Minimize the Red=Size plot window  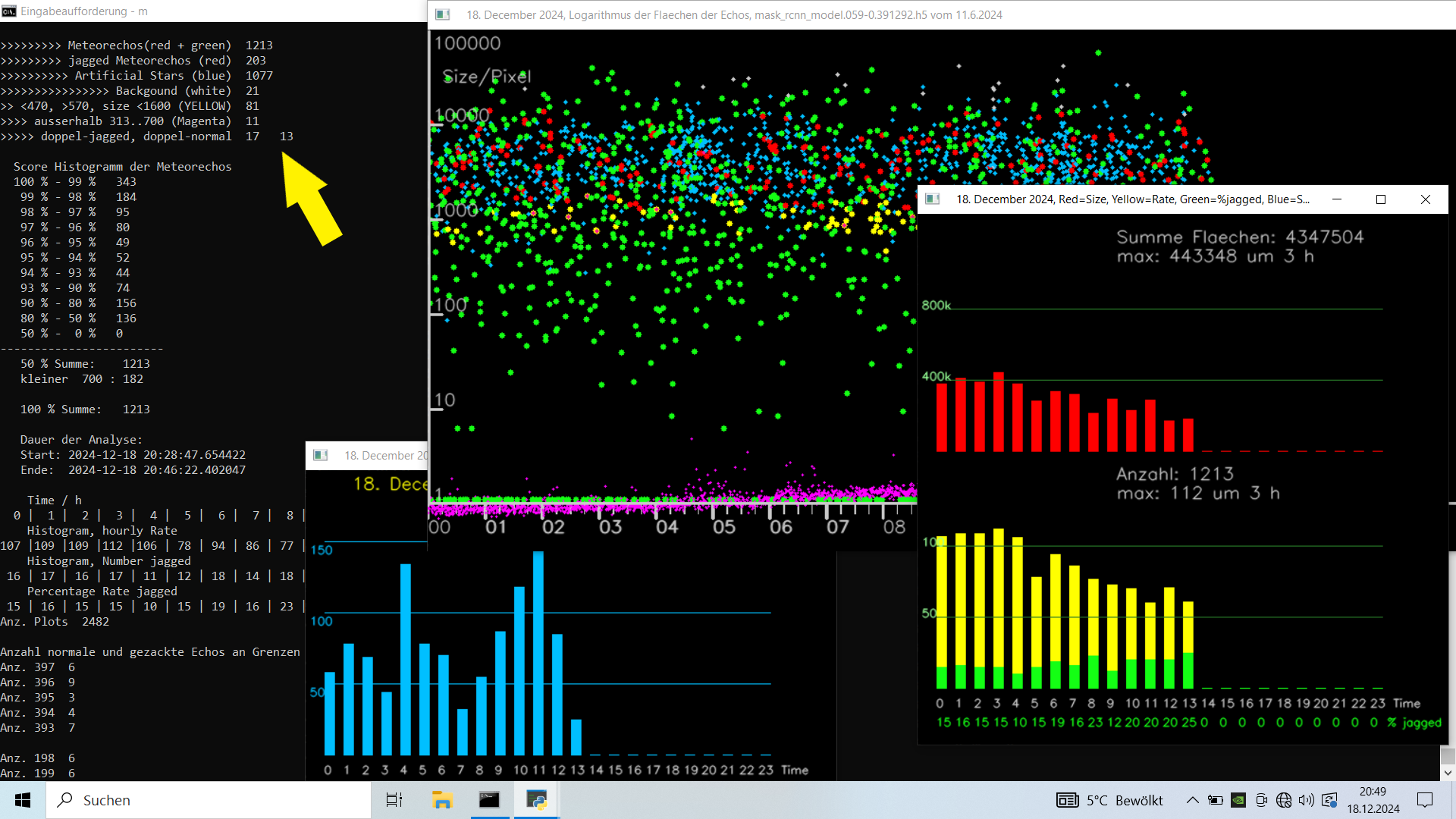click(x=1337, y=199)
